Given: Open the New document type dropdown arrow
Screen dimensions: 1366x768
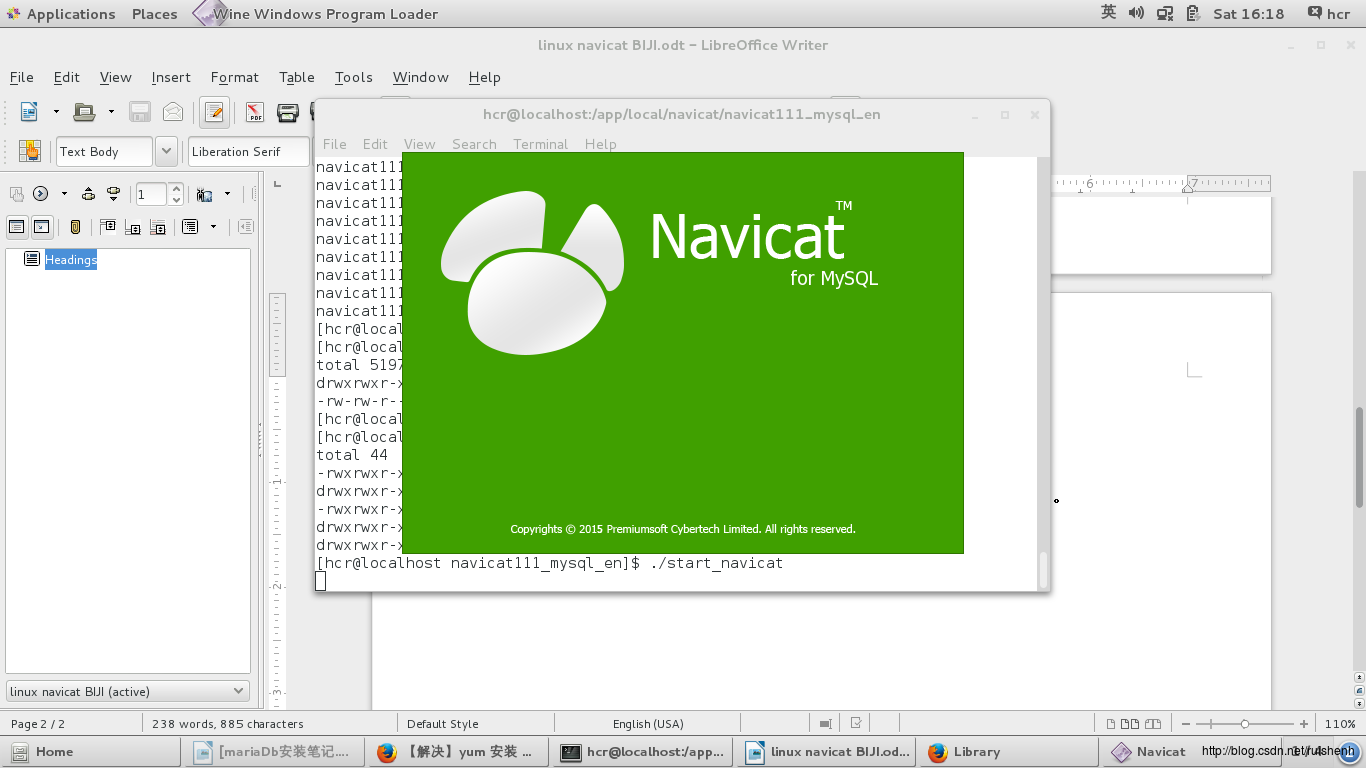Looking at the screenshot, I should pos(56,112).
